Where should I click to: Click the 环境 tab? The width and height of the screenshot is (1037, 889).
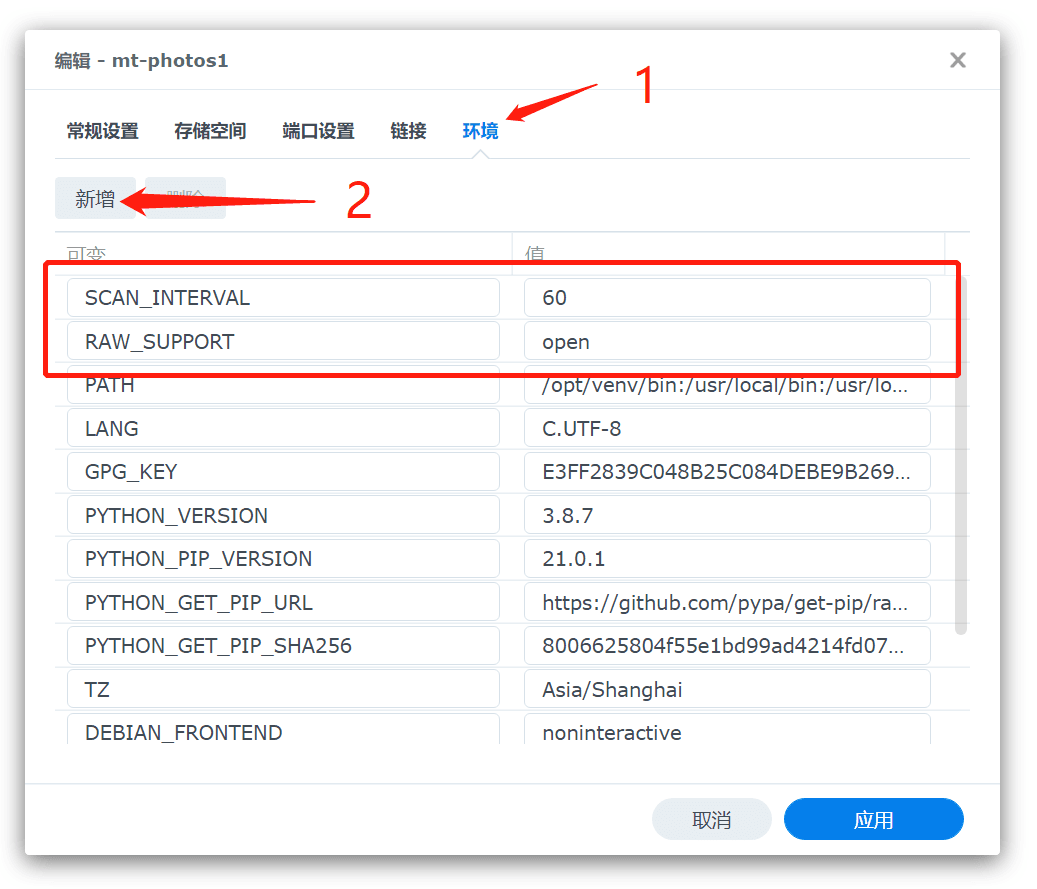click(480, 131)
